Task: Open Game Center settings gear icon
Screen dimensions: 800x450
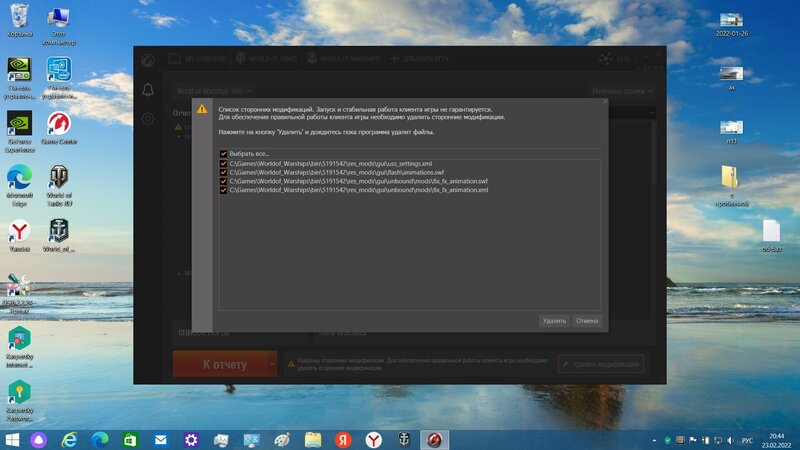Action: coord(148,119)
